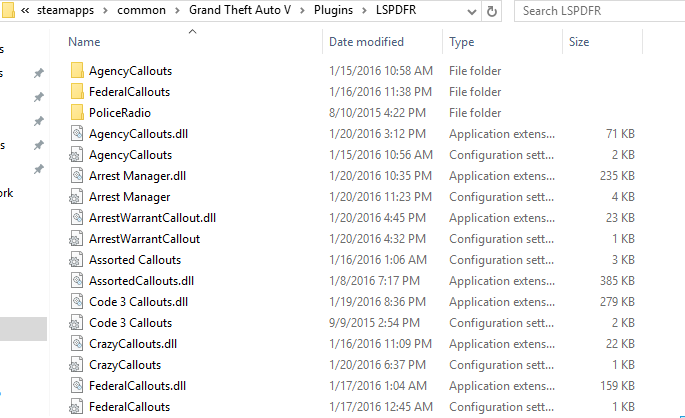Sort files by Type column header
Image resolution: width=685 pixels, height=418 pixels.
tap(461, 42)
